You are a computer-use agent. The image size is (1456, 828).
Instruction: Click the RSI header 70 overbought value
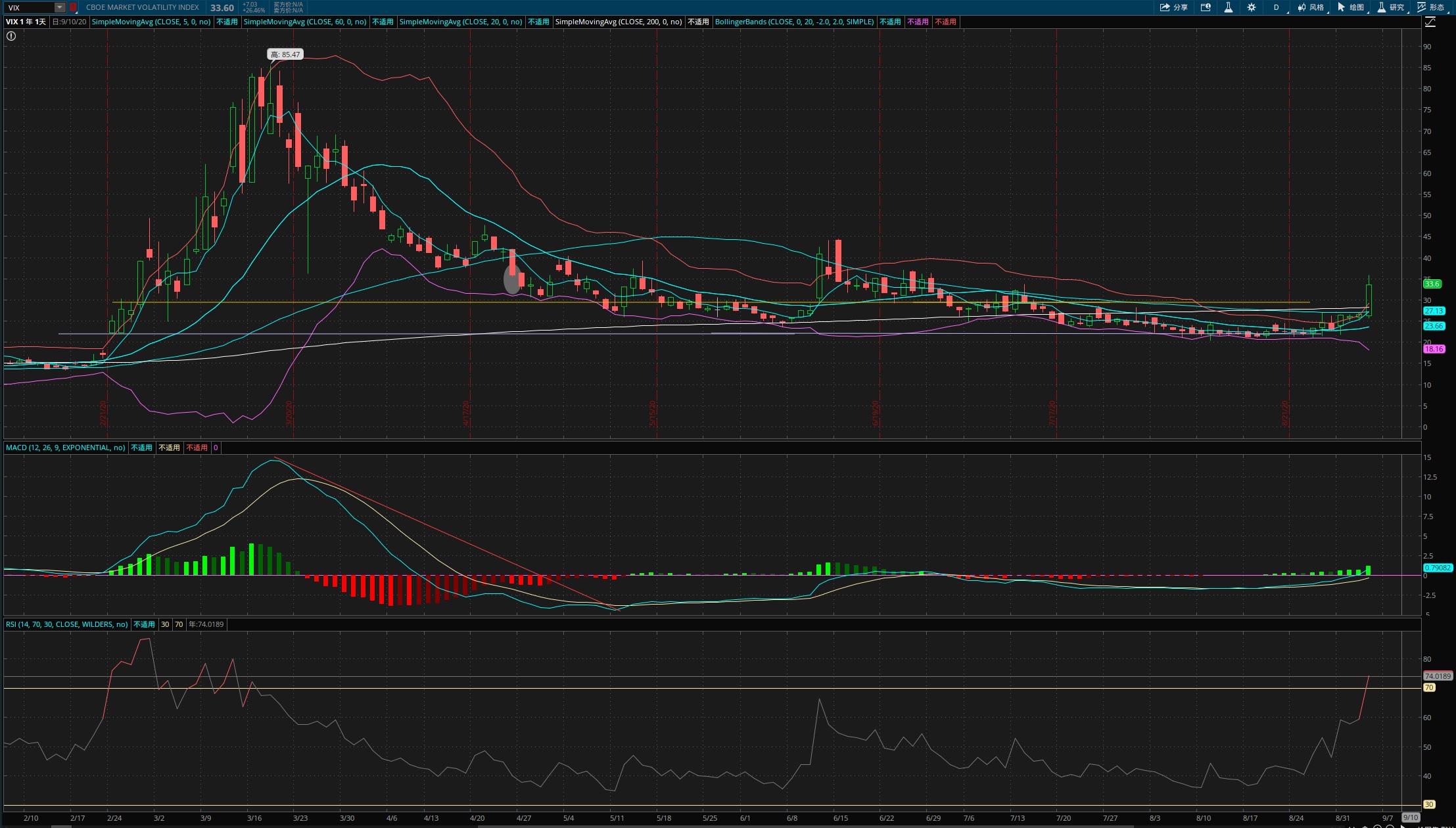click(x=179, y=624)
